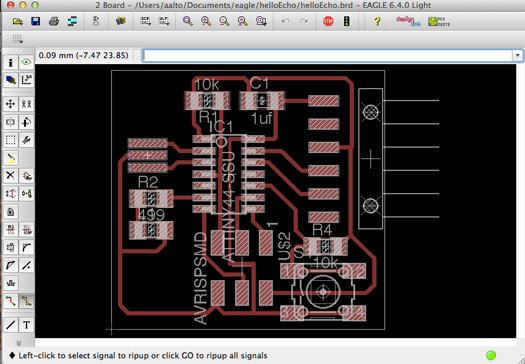Click the GO traffic light icon
The width and height of the screenshot is (525, 364).
[x=347, y=21]
